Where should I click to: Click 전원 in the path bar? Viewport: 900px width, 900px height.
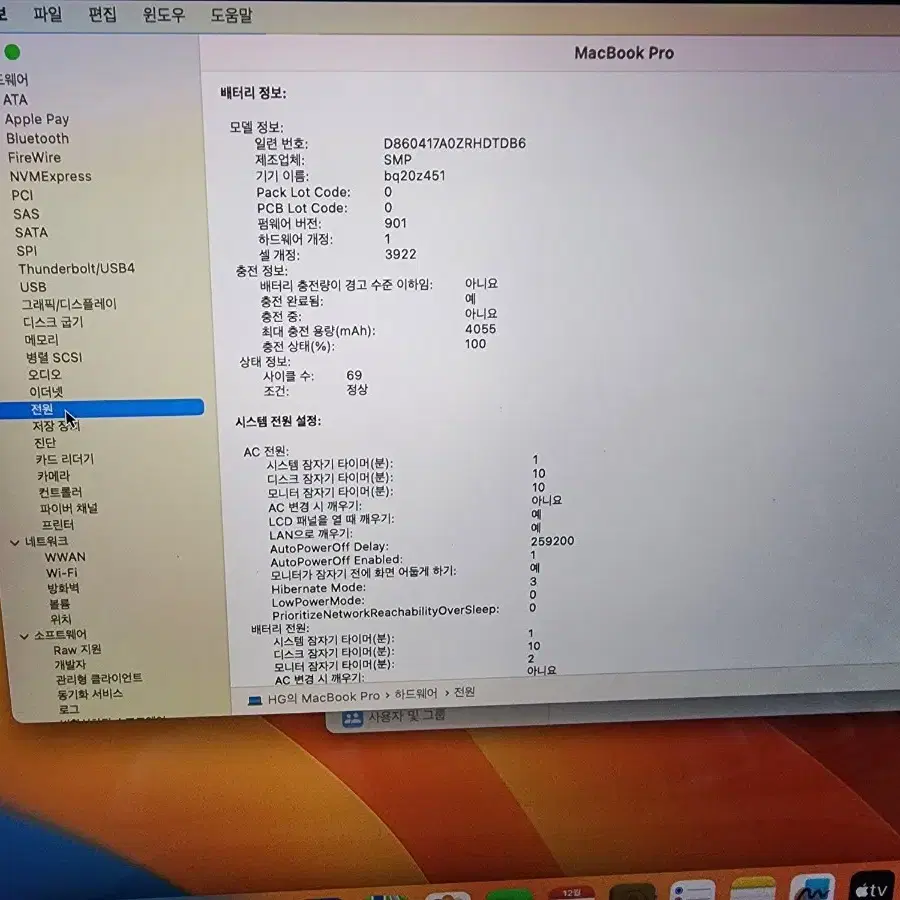(464, 692)
